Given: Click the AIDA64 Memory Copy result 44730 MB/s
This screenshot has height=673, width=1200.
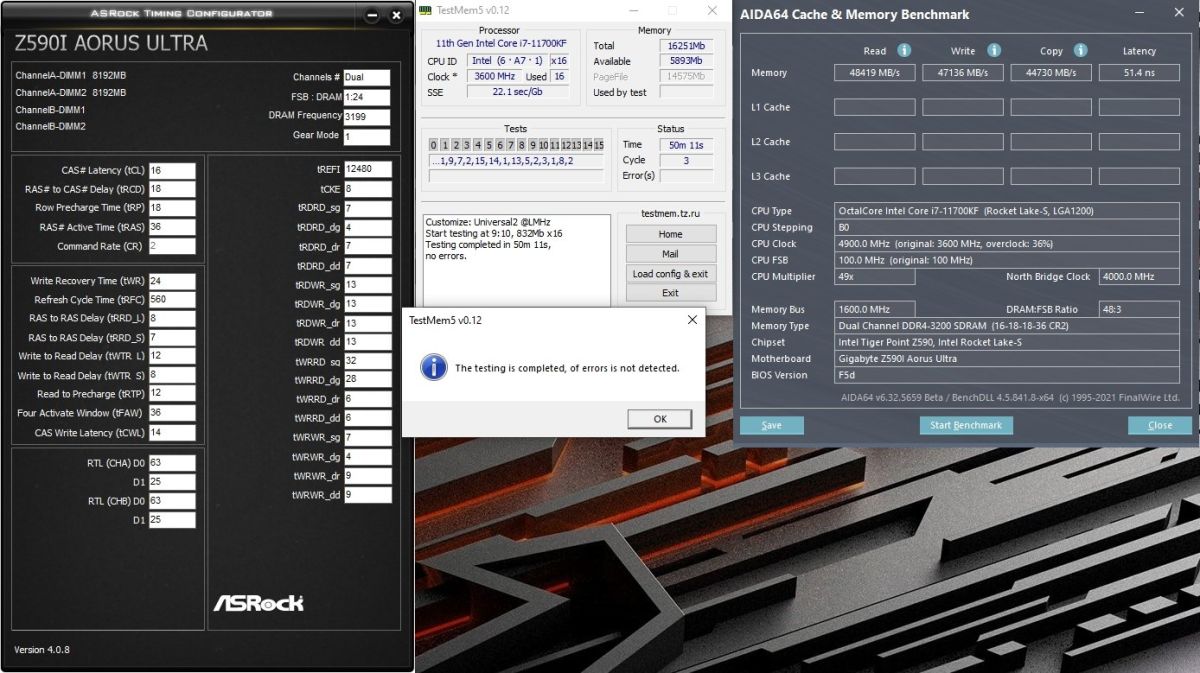Looking at the screenshot, I should [1051, 72].
